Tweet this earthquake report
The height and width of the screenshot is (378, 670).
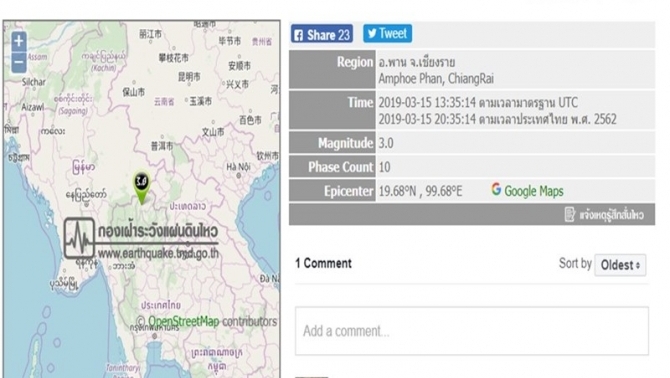(388, 33)
